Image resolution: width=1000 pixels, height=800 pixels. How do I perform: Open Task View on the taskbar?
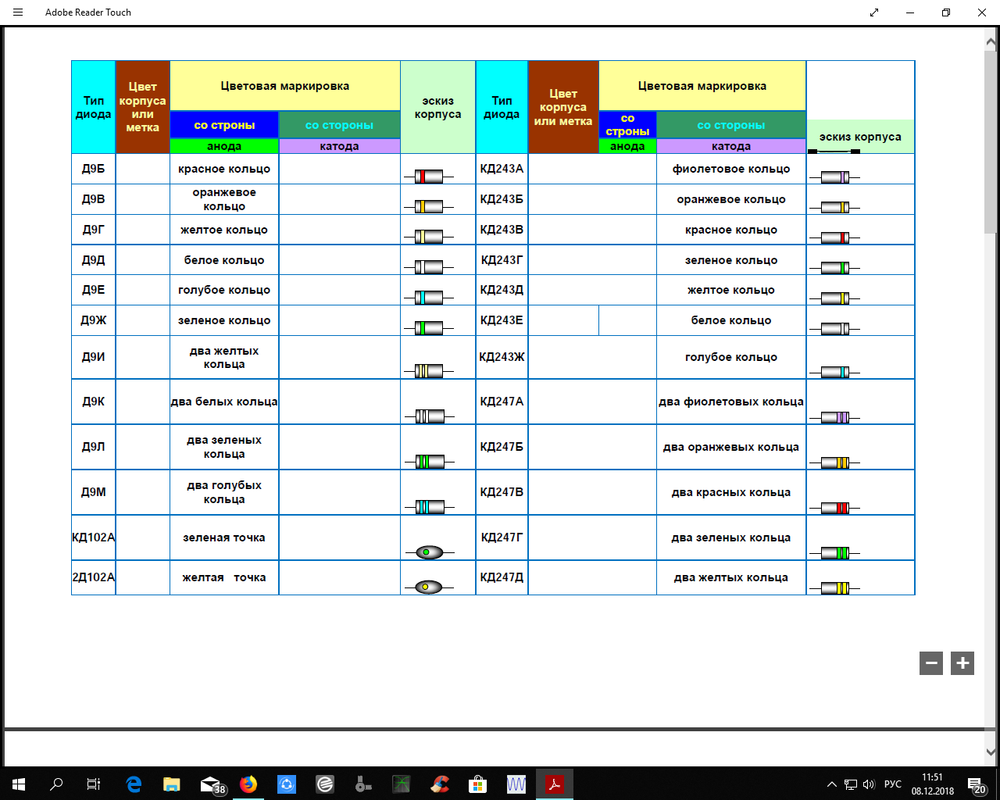coord(94,784)
